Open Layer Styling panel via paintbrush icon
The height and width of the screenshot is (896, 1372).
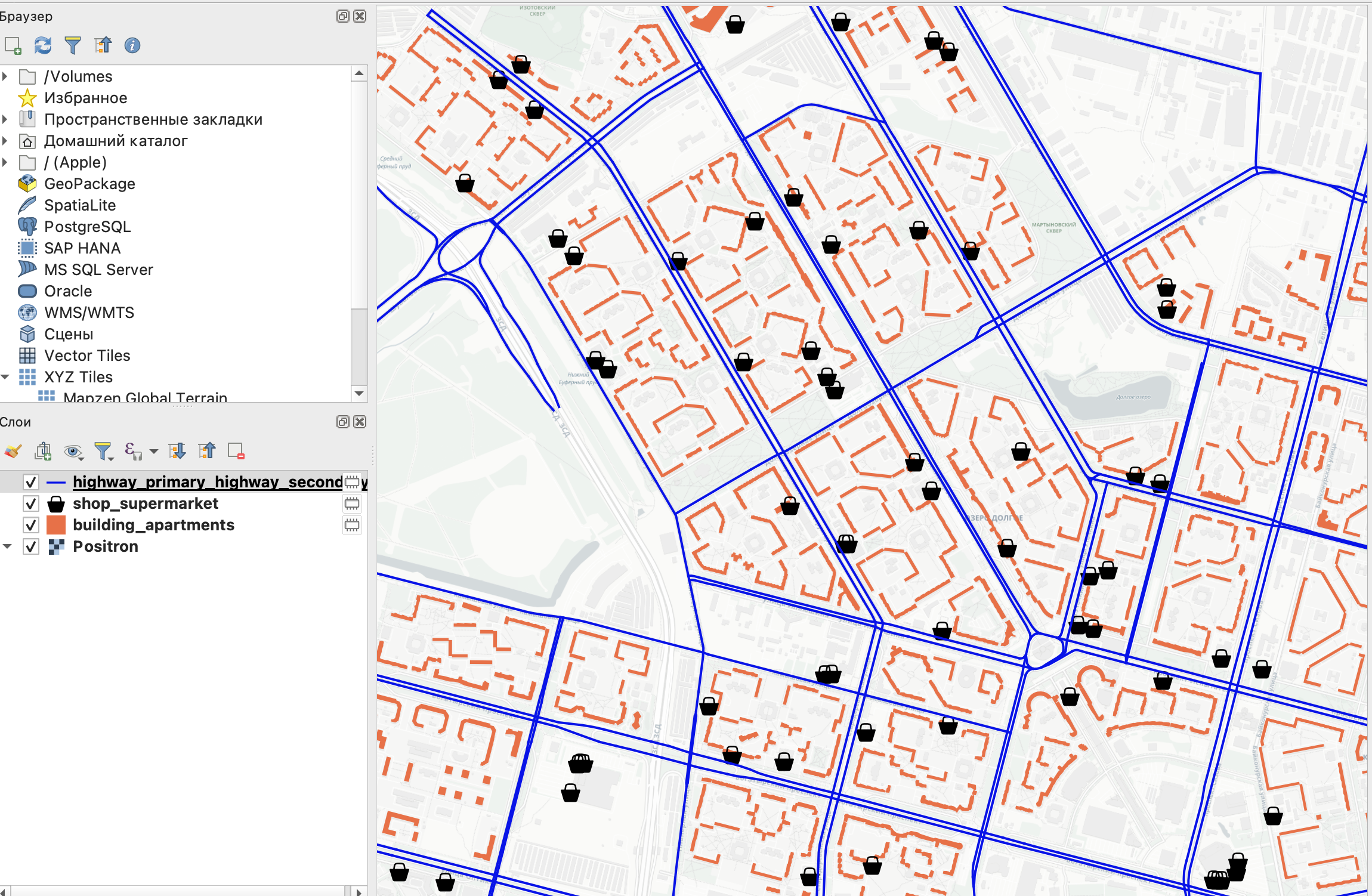pyautogui.click(x=13, y=451)
